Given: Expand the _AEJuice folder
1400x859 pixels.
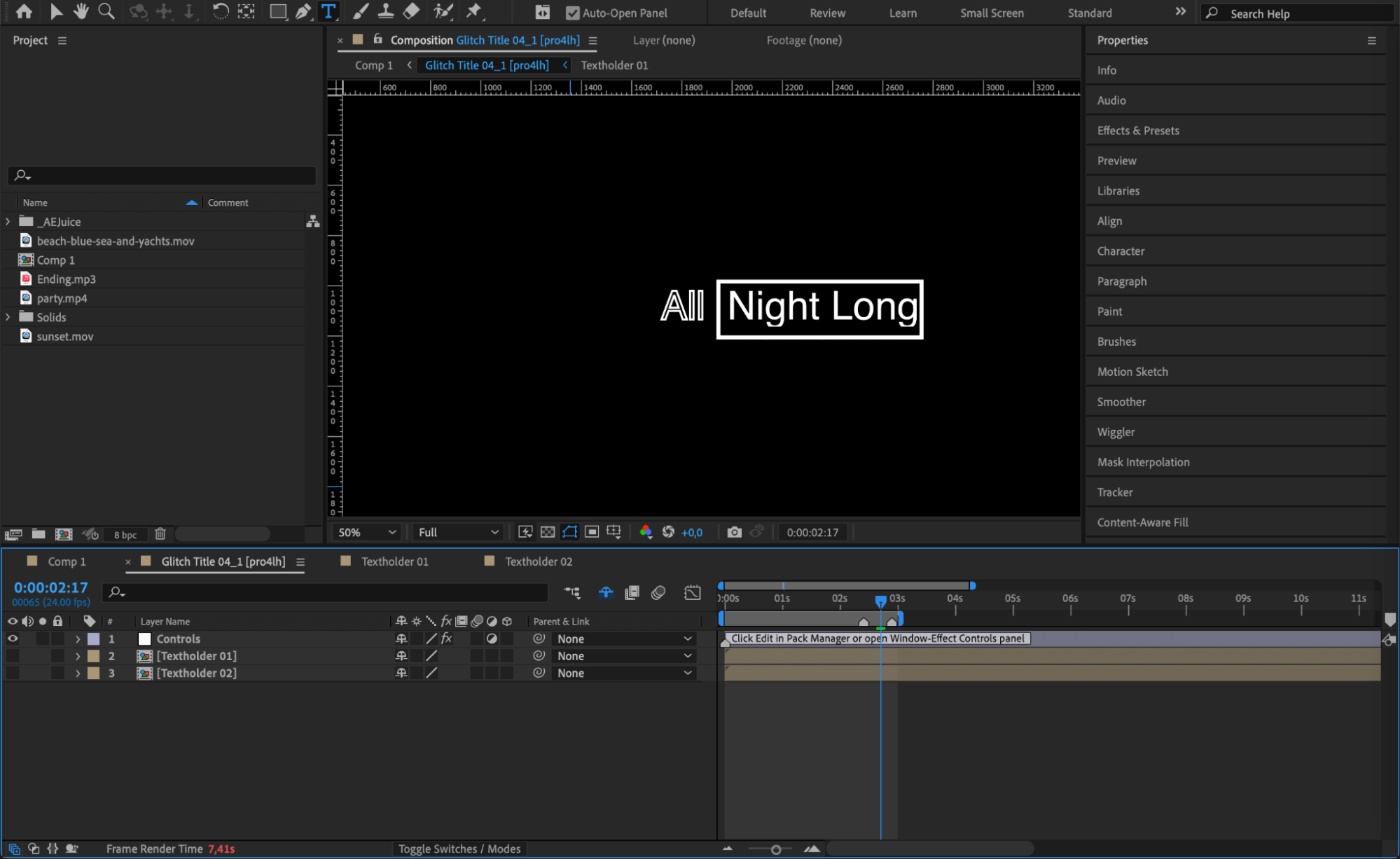Looking at the screenshot, I should [x=8, y=221].
